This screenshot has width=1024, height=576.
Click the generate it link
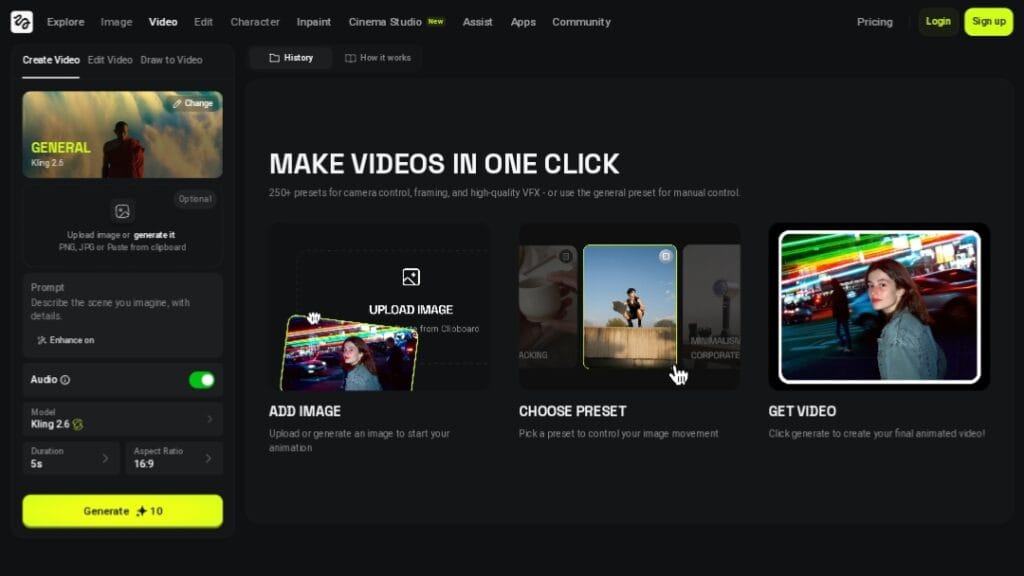coord(156,235)
